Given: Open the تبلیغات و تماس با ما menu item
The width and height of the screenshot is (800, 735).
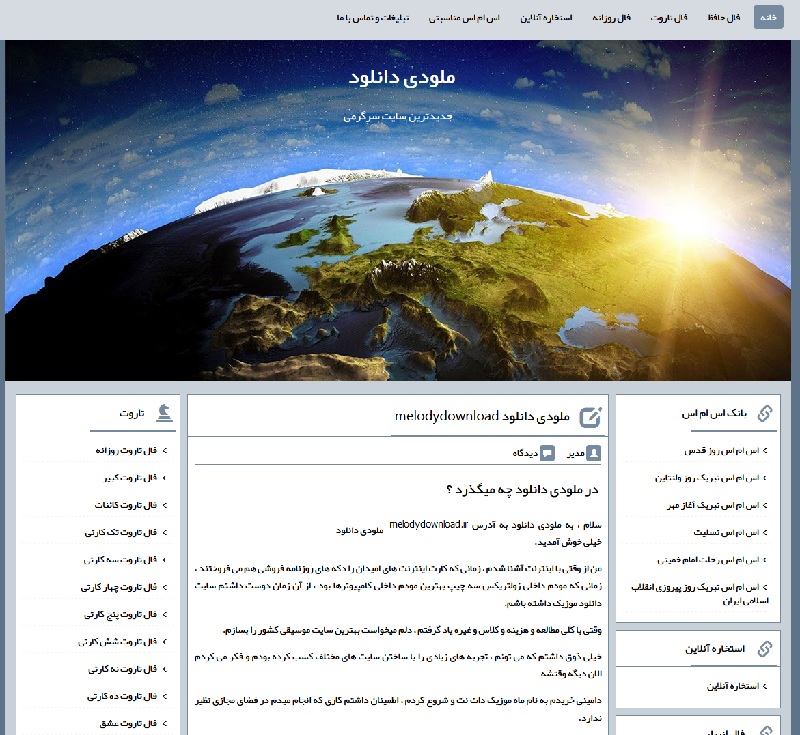Looking at the screenshot, I should tap(373, 17).
